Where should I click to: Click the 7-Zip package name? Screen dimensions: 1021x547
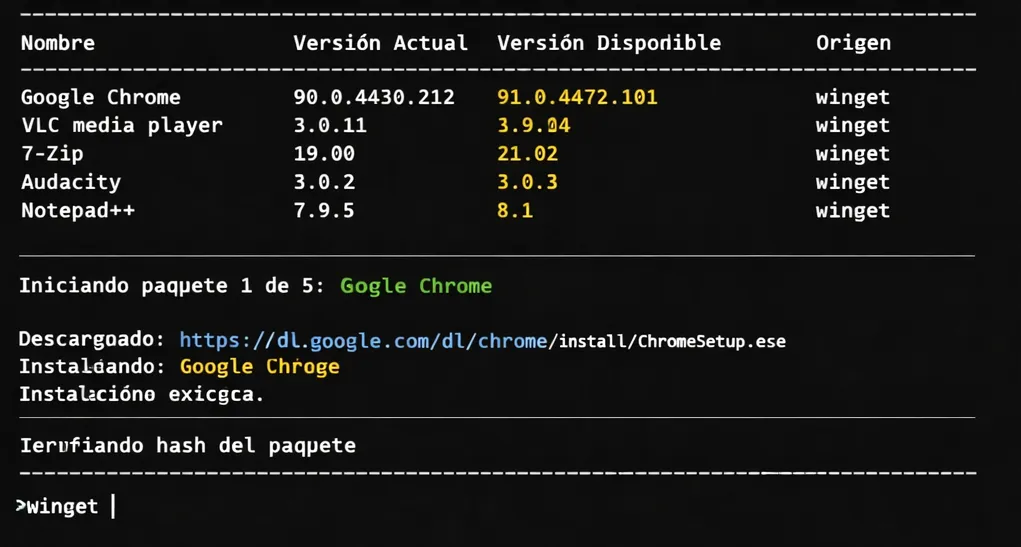coord(52,153)
